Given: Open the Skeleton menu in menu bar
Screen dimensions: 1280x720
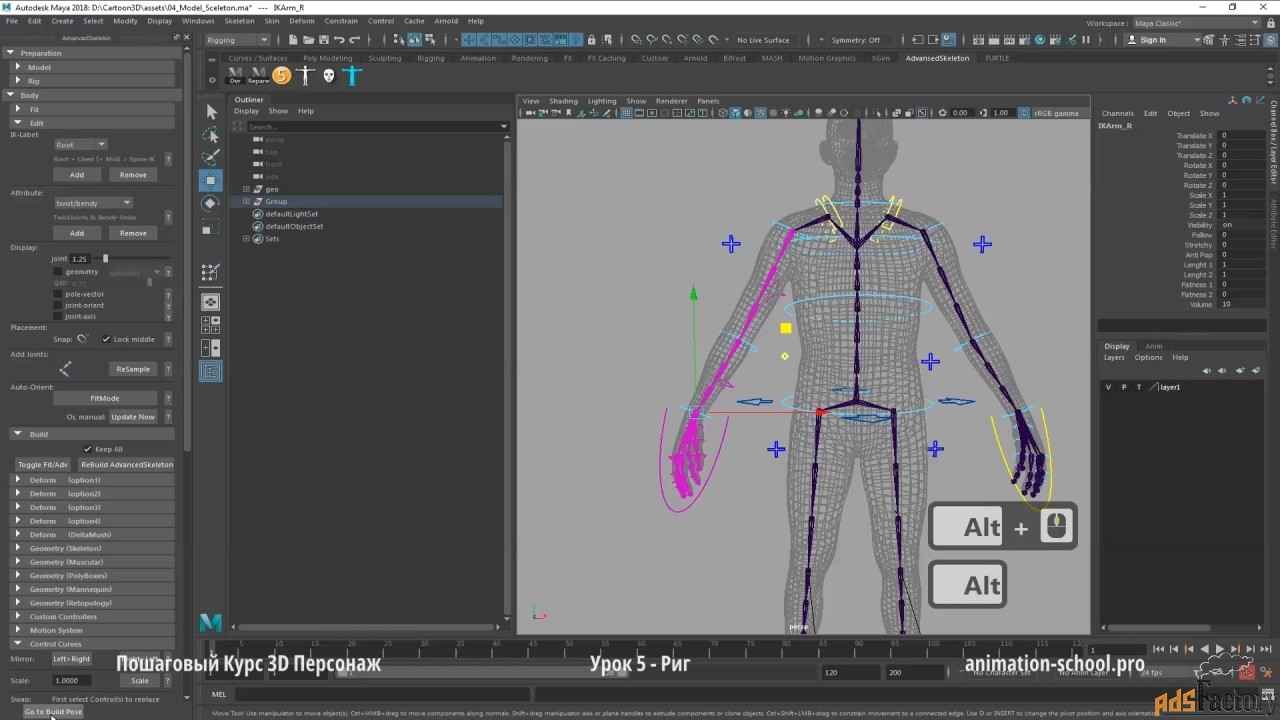Looking at the screenshot, I should coord(239,21).
